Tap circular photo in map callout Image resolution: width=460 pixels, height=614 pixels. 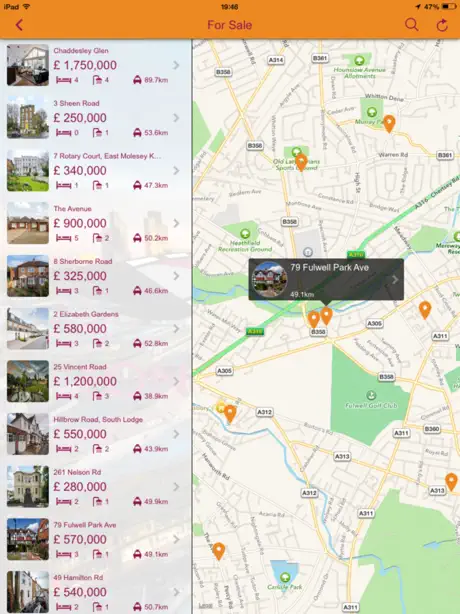coord(269,280)
